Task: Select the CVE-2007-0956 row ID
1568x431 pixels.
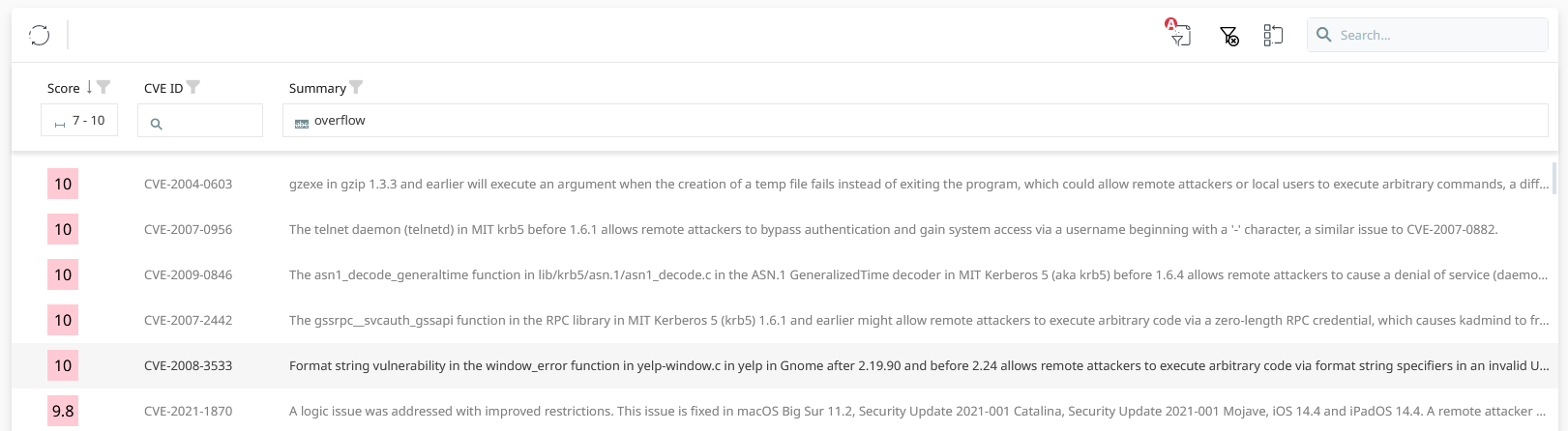Action: 188,229
